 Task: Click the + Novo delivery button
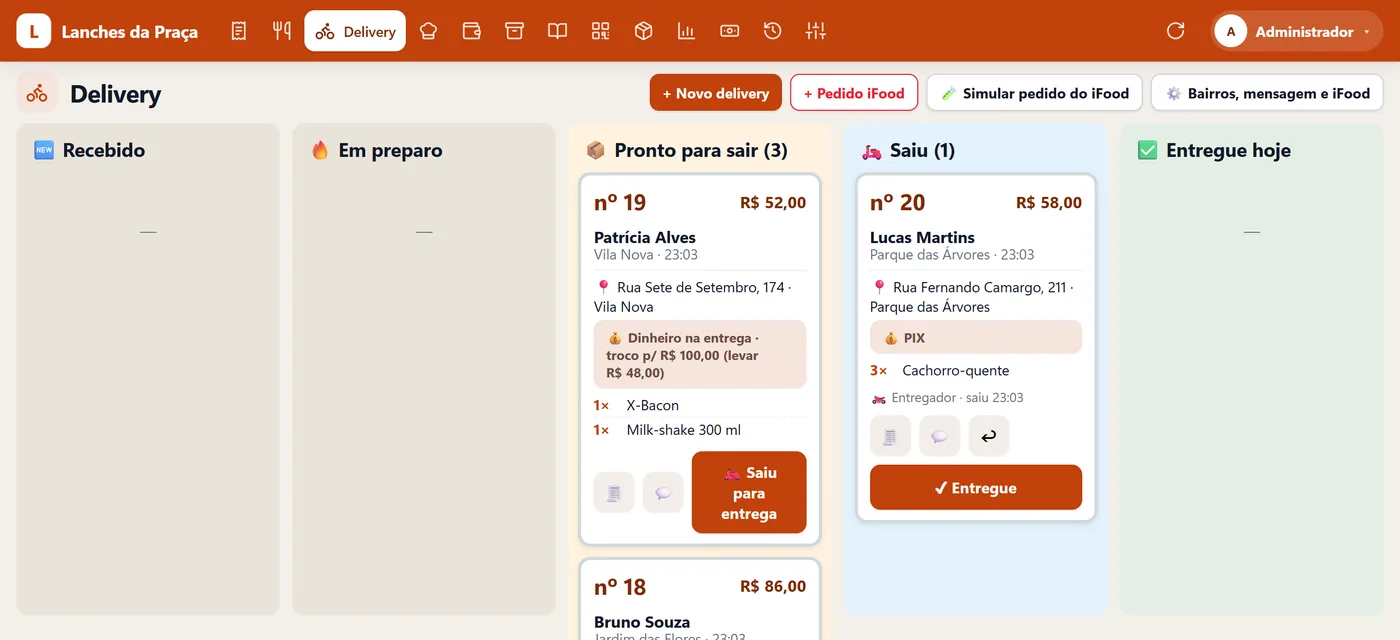click(715, 93)
